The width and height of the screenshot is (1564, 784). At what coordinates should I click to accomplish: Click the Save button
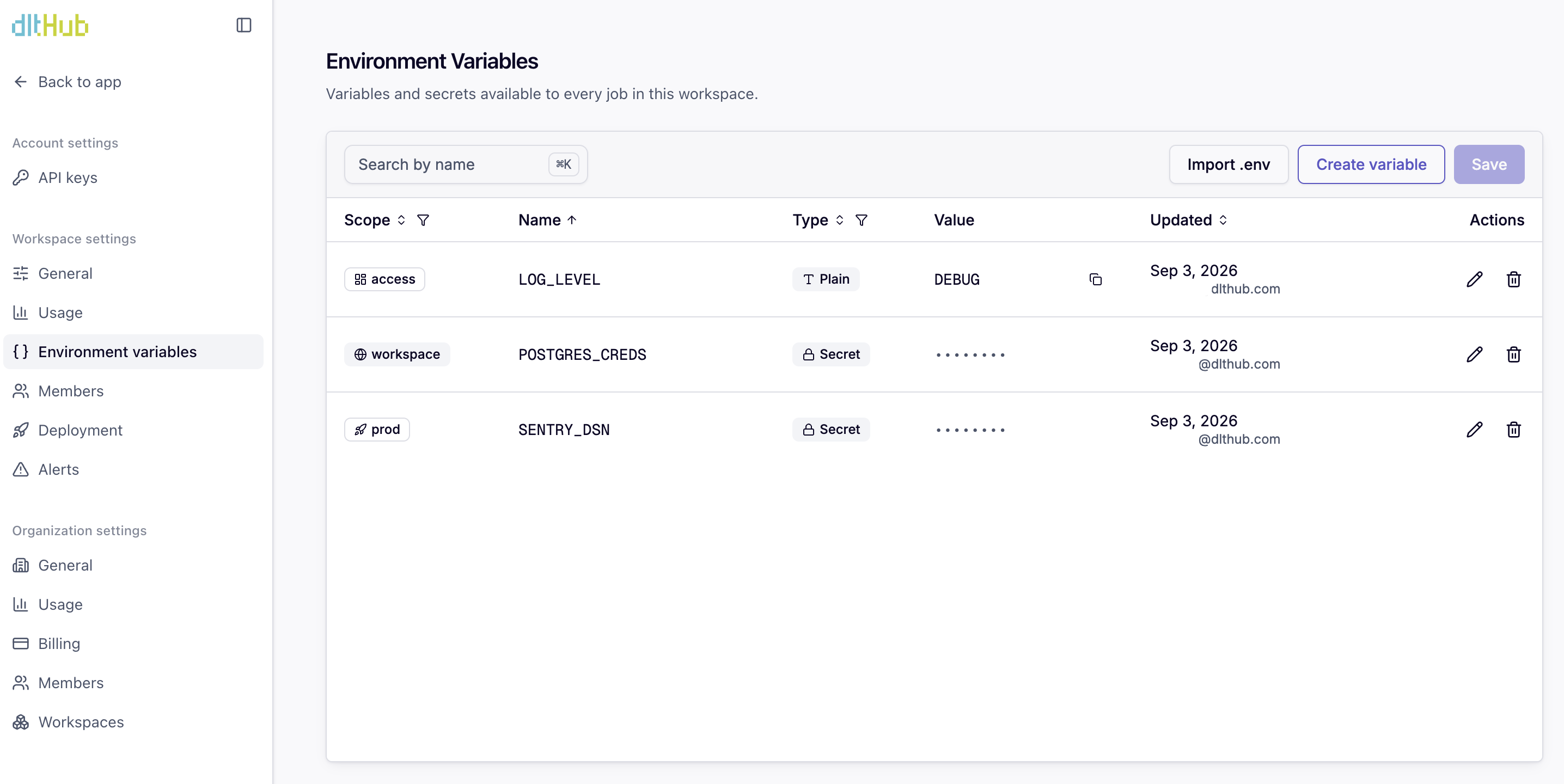pos(1489,164)
